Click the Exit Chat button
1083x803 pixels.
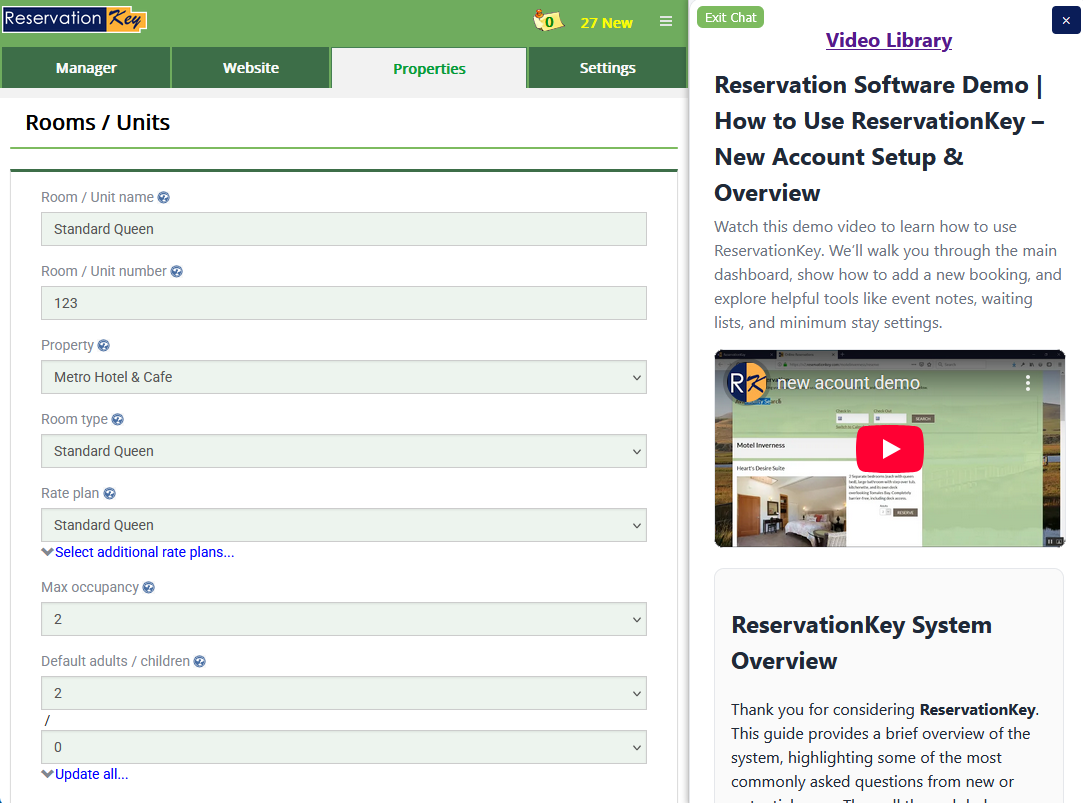click(730, 18)
